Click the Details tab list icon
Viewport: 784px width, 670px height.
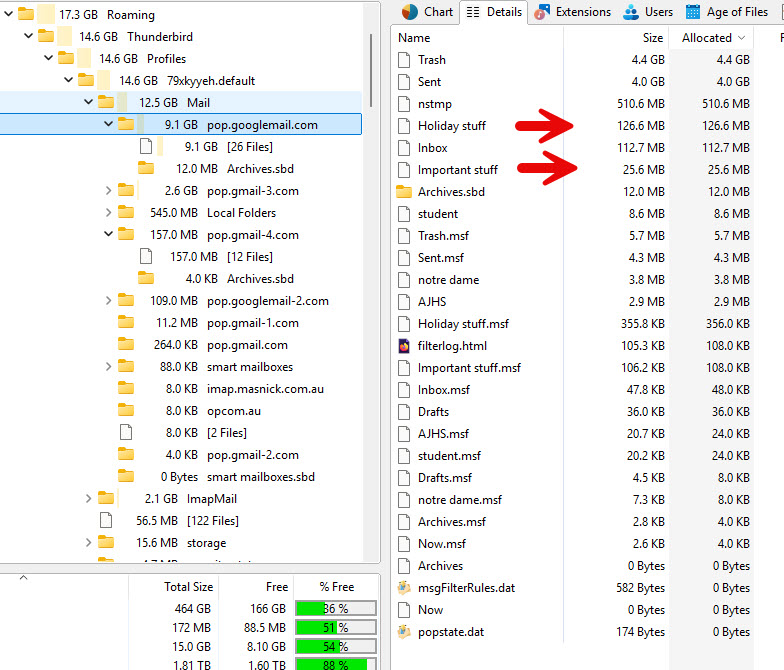click(472, 12)
